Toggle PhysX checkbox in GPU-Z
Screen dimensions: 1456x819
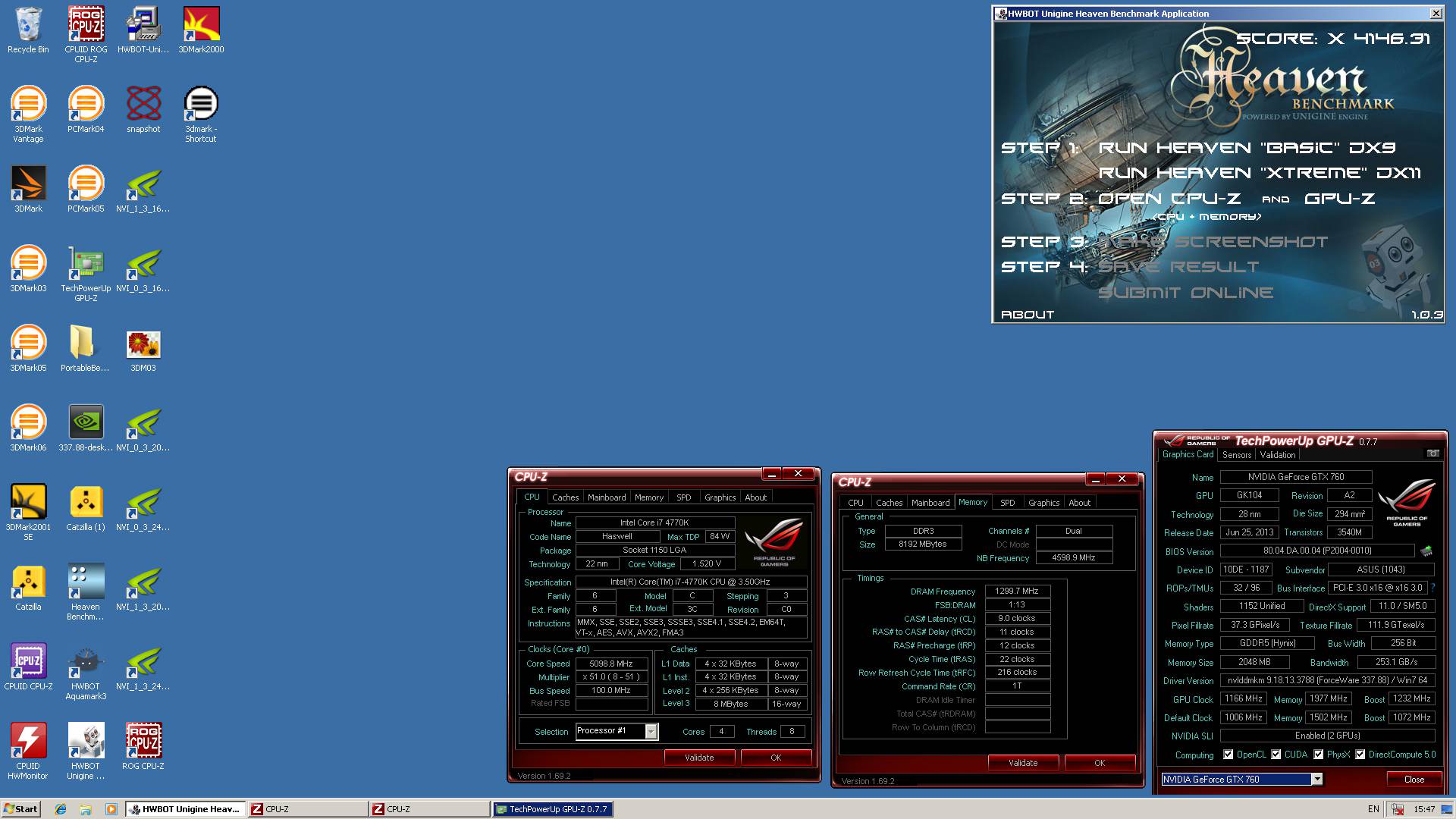[x=1319, y=755]
